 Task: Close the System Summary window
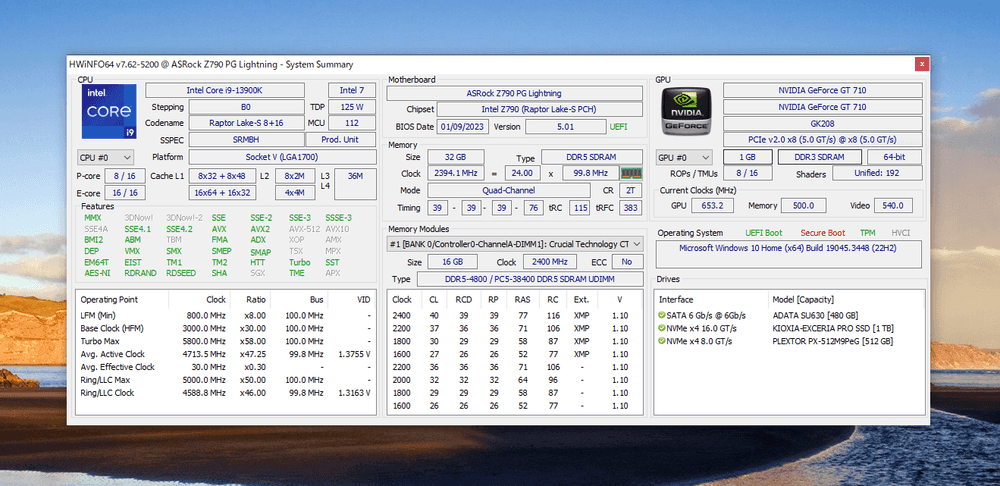coord(921,64)
